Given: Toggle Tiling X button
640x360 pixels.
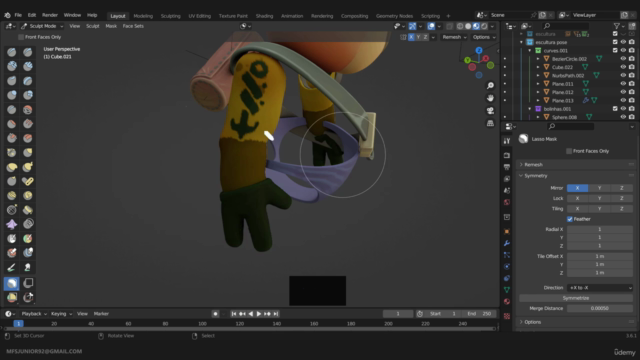Looking at the screenshot, I should tap(578, 208).
